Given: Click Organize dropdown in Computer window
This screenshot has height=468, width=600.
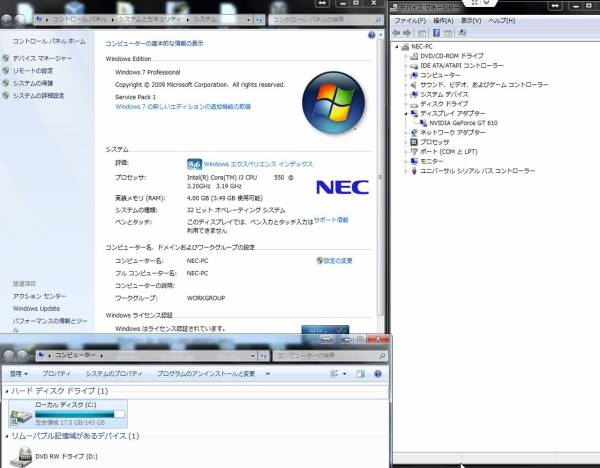Looking at the screenshot, I should [x=18, y=374].
